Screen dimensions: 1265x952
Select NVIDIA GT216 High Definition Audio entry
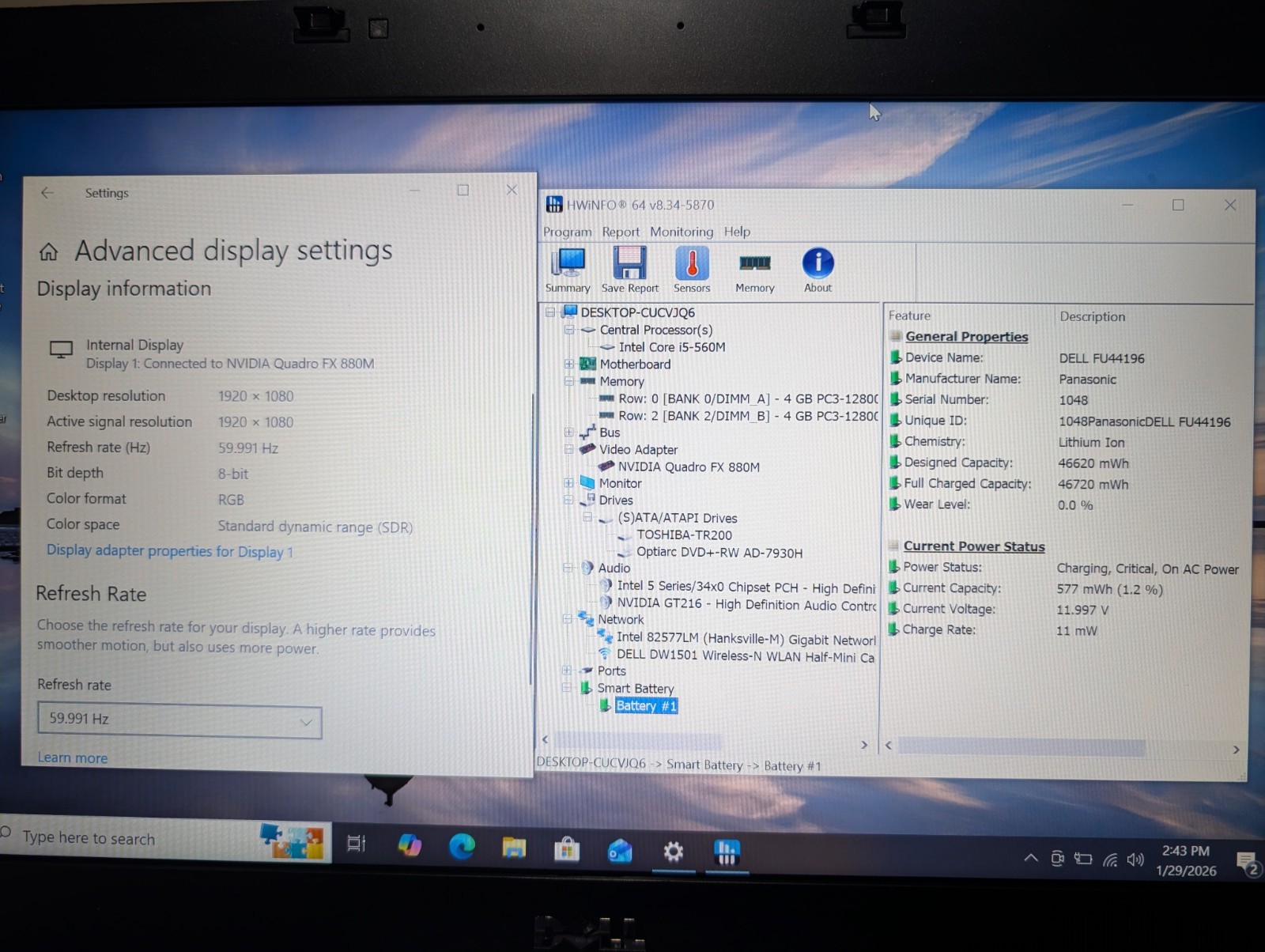(746, 604)
